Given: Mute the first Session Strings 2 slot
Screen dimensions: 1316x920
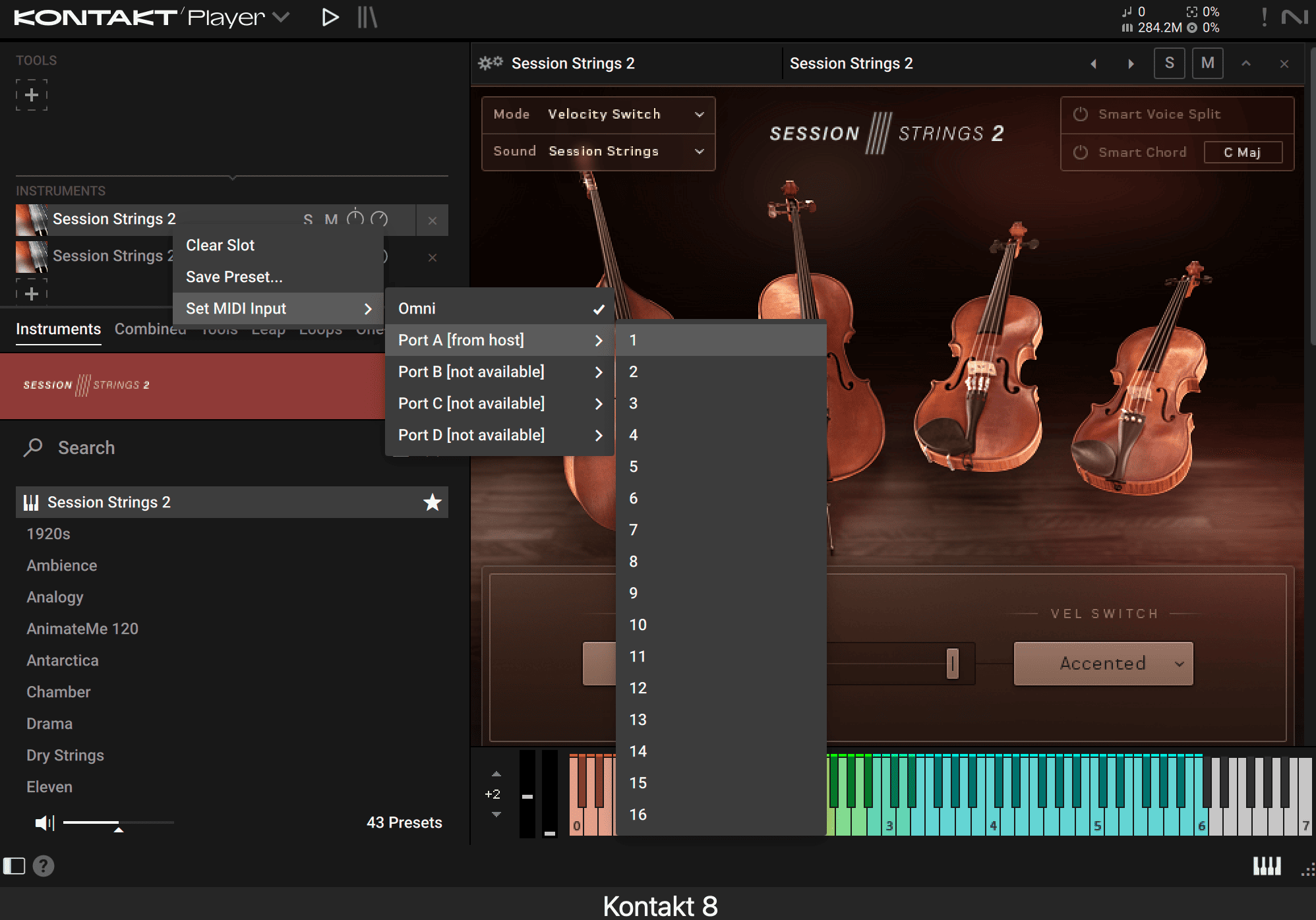Looking at the screenshot, I should [x=331, y=219].
